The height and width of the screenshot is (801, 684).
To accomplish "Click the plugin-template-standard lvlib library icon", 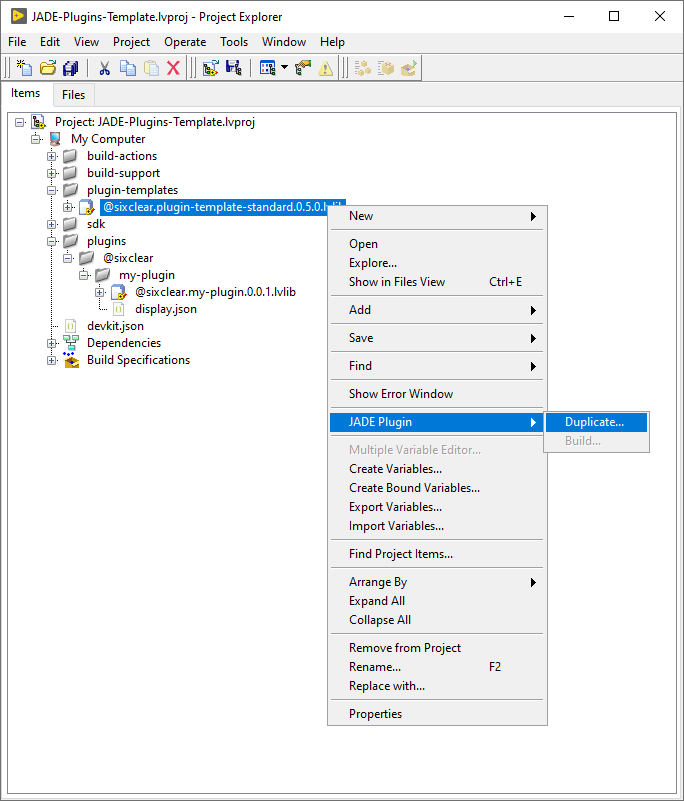I will 87,207.
